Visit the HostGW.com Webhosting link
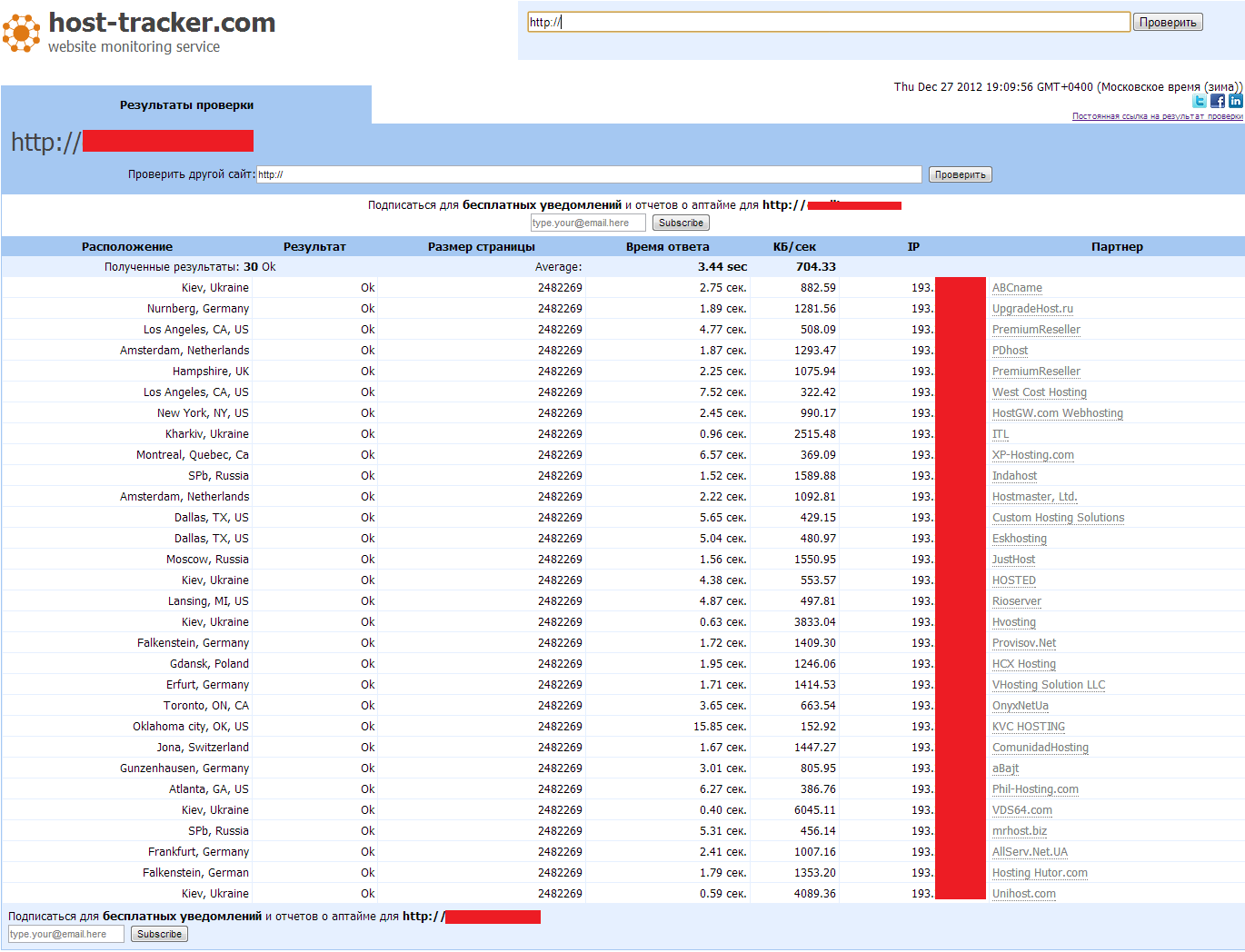This screenshot has height=952, width=1245. 1058,413
